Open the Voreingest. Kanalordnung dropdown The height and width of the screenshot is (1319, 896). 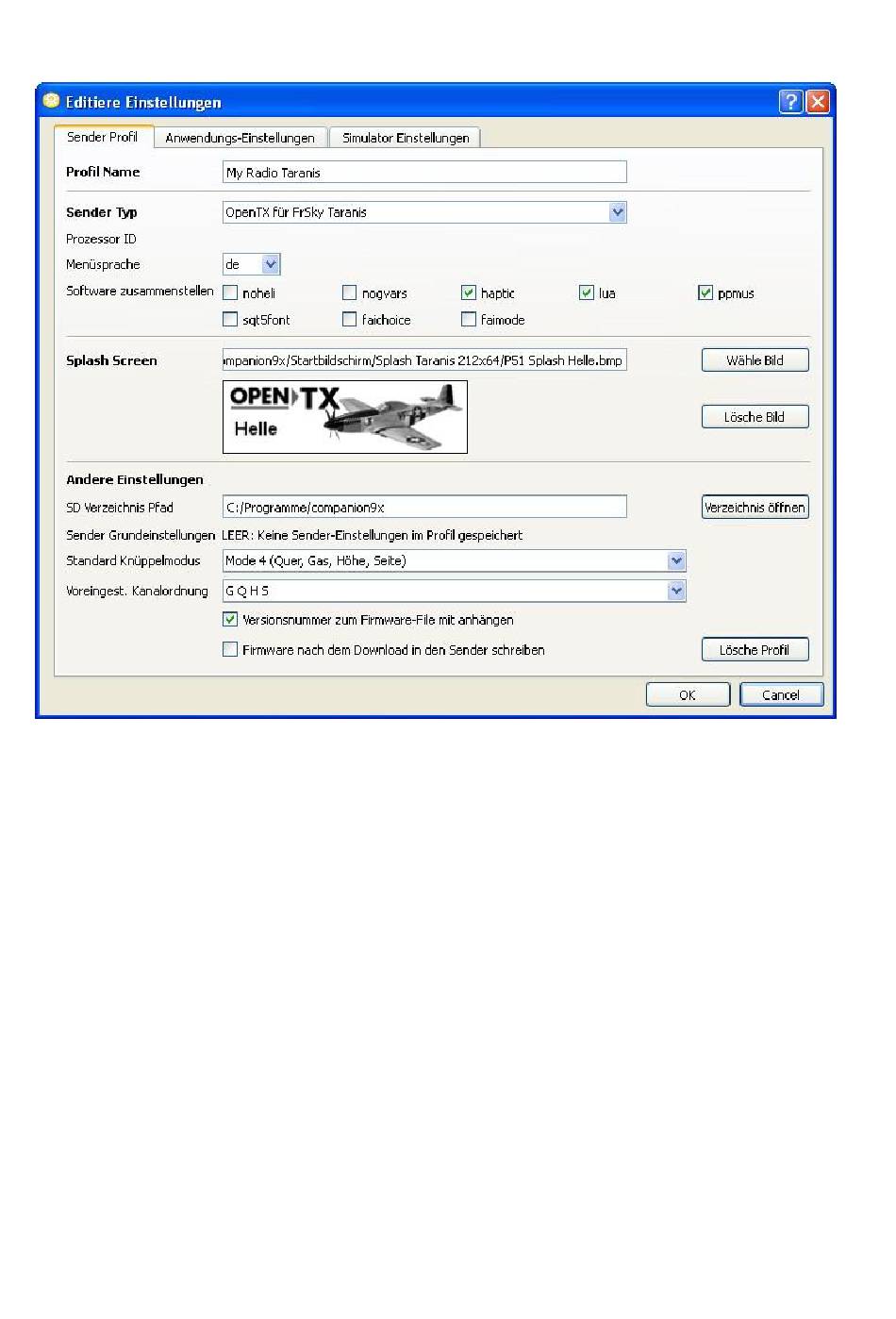click(455, 591)
